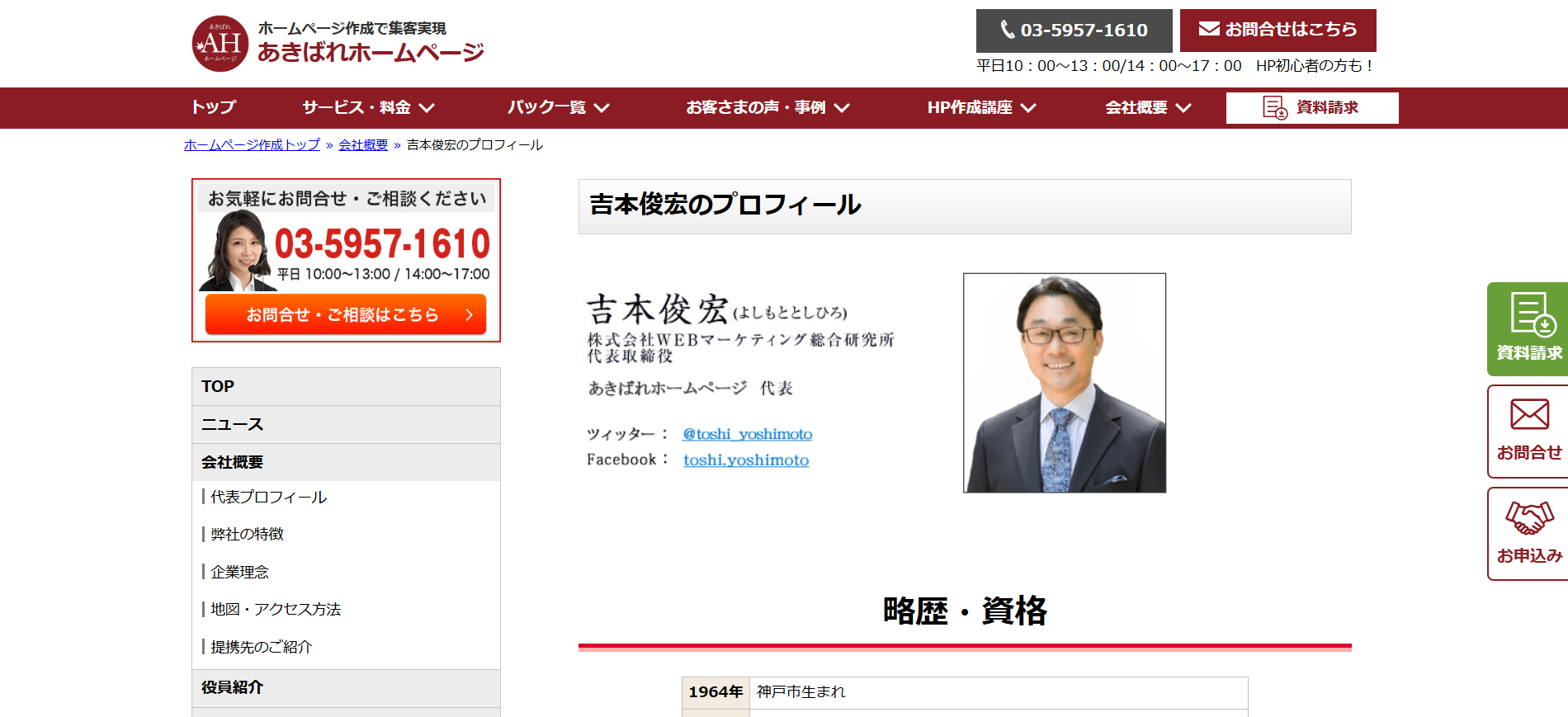Click the AH round logo icon
Image resolution: width=1568 pixels, height=717 pixels.
point(220,44)
